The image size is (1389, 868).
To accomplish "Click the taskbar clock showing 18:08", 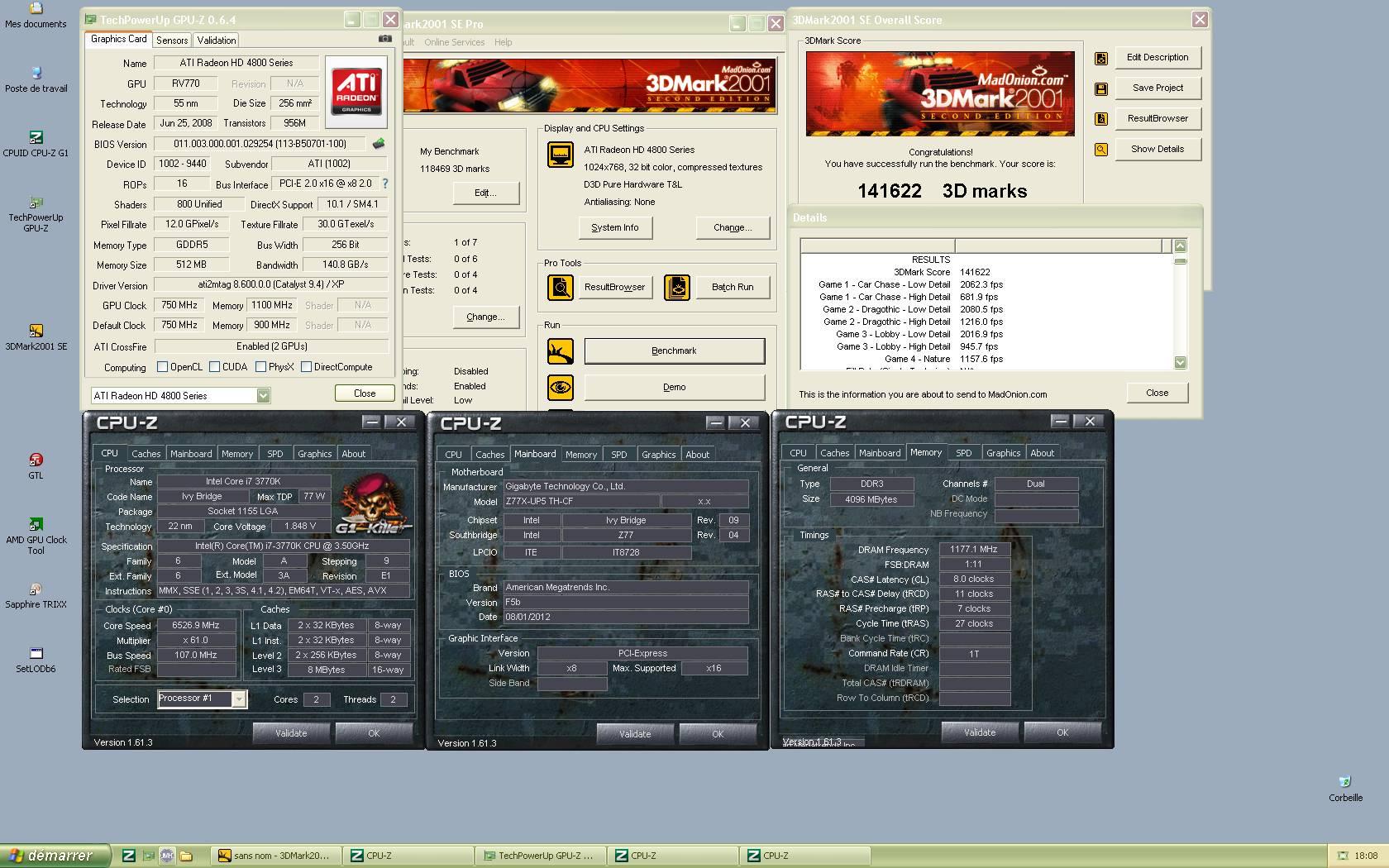I will (x=1366, y=856).
